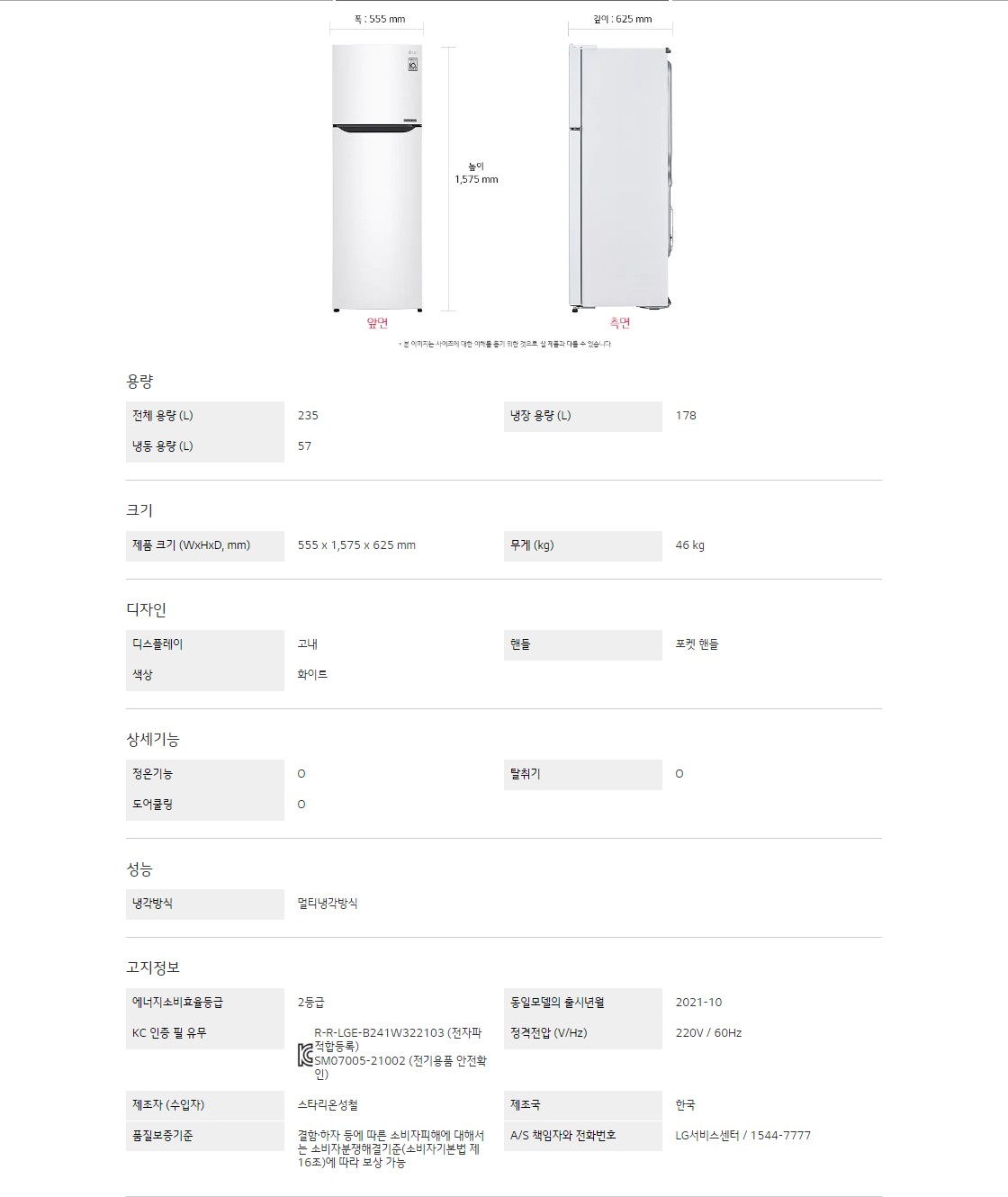Screen dimensions: 1008x1197
Task: Click the 크기 section heading
Action: click(139, 510)
